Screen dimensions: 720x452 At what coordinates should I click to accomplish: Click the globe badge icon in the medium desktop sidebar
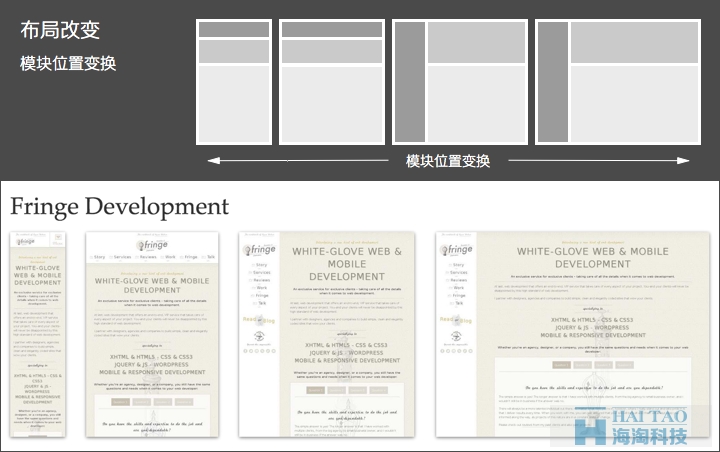259,335
